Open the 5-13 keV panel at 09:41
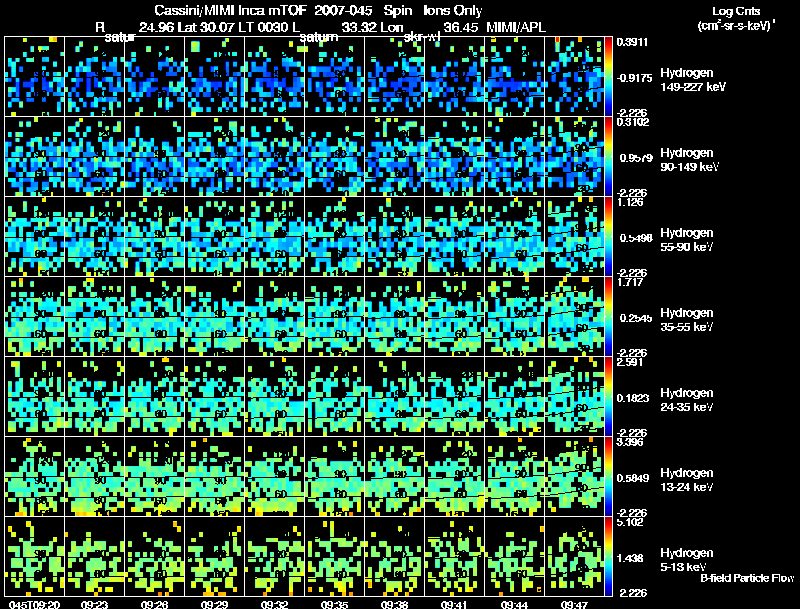Screen dimensions: 800x609 [x=455, y=556]
